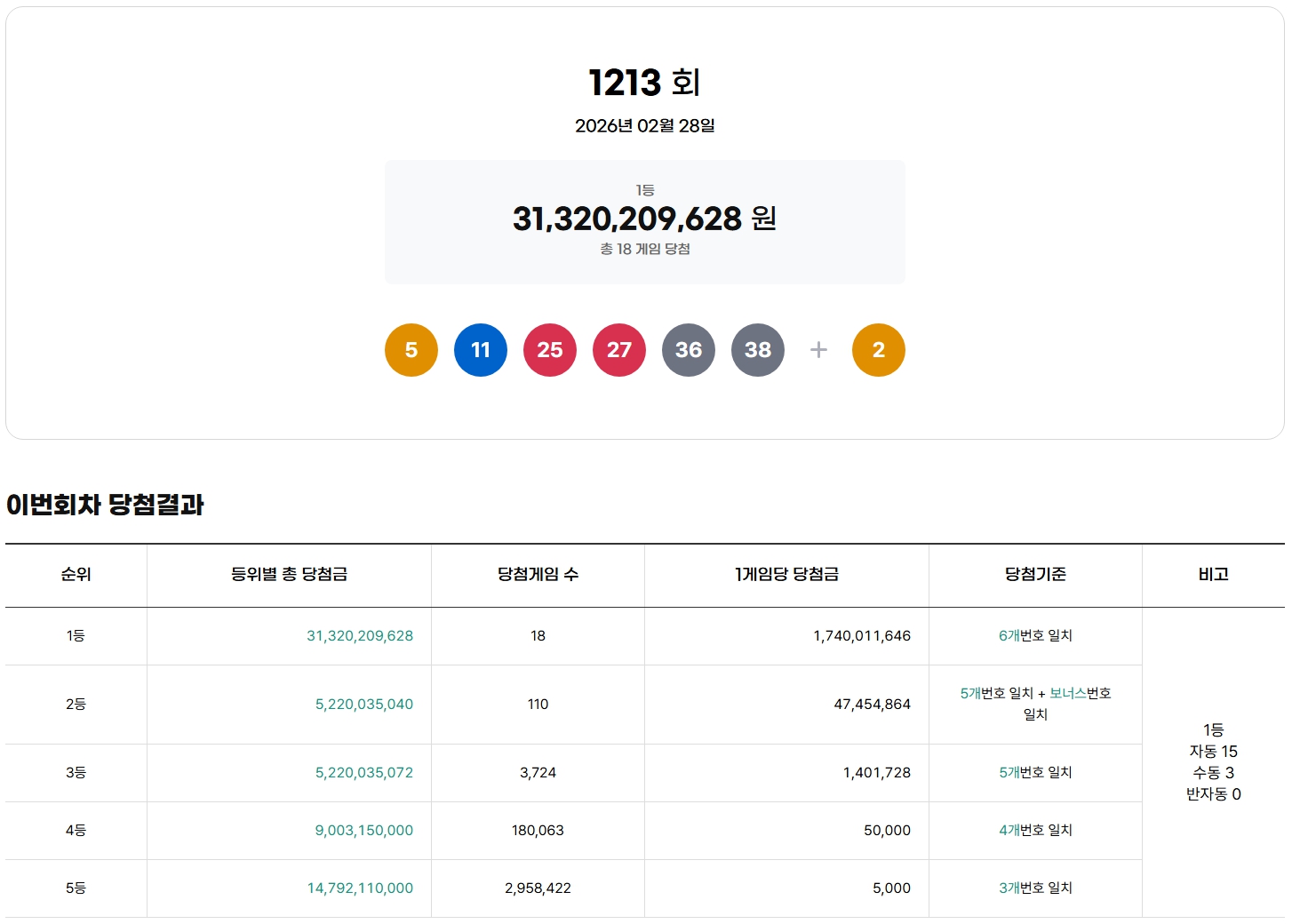Screen dimensions: 1292x924
Task: Click the blue ball number 11
Action: (481, 350)
